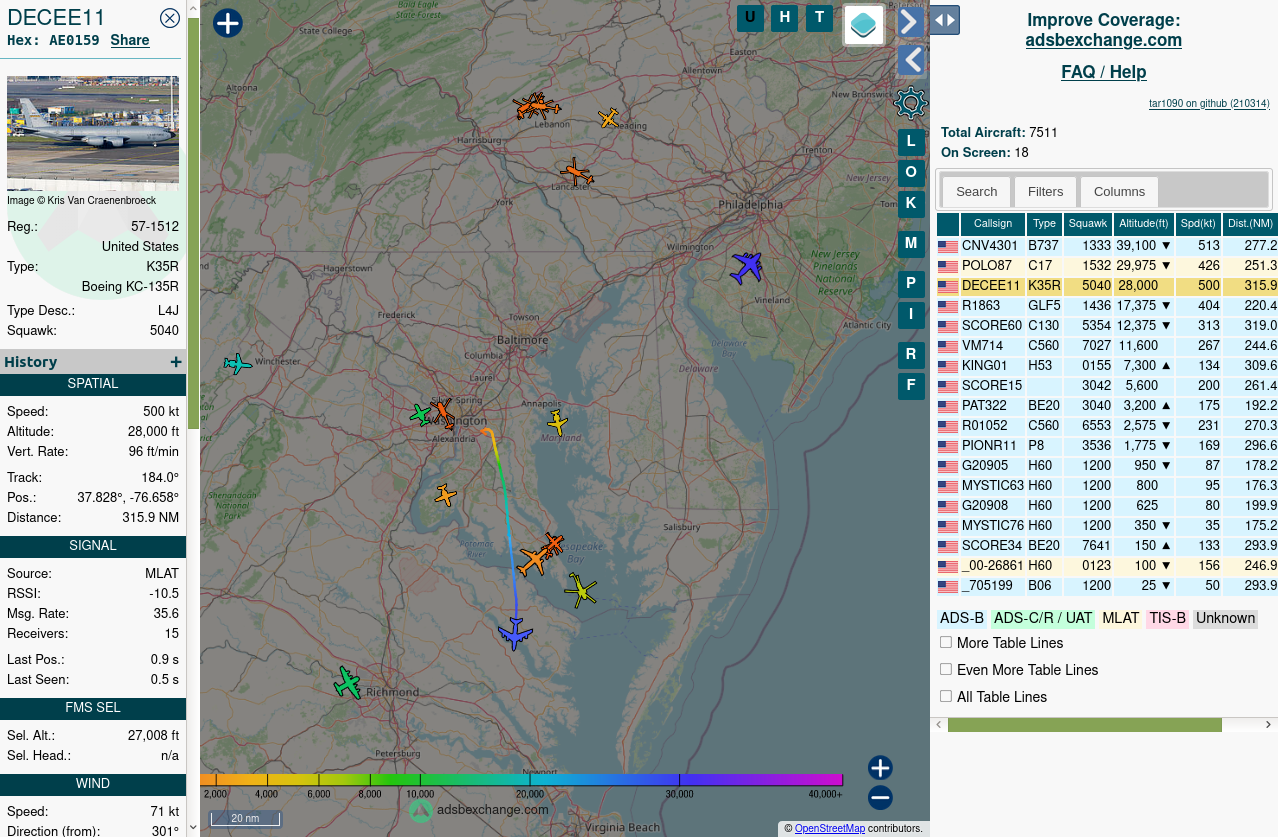The height and width of the screenshot is (837, 1278).
Task: Click the right chevron sidebar button
Action: point(910,22)
